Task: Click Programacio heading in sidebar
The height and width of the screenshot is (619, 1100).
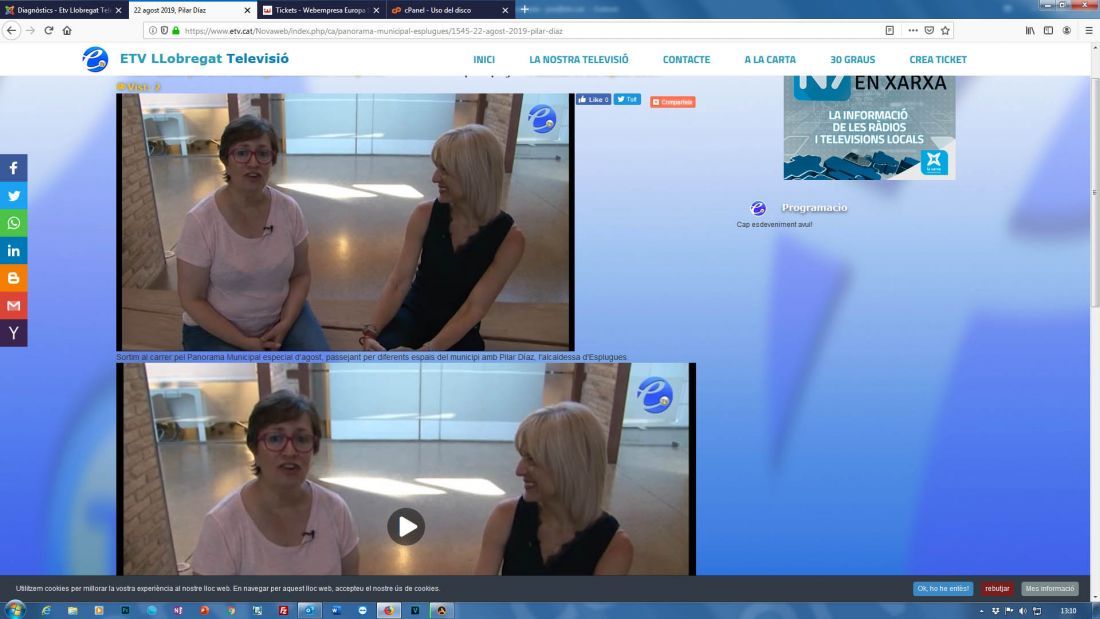Action: (814, 208)
